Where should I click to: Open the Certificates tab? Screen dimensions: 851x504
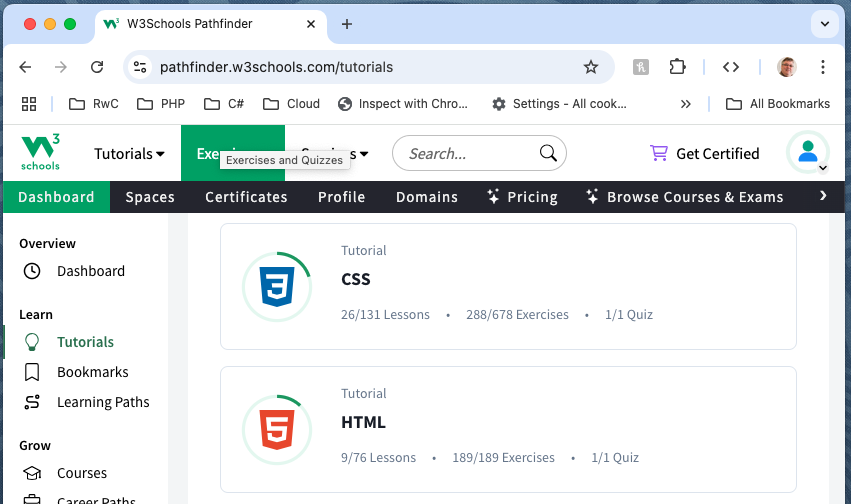pyautogui.click(x=246, y=197)
